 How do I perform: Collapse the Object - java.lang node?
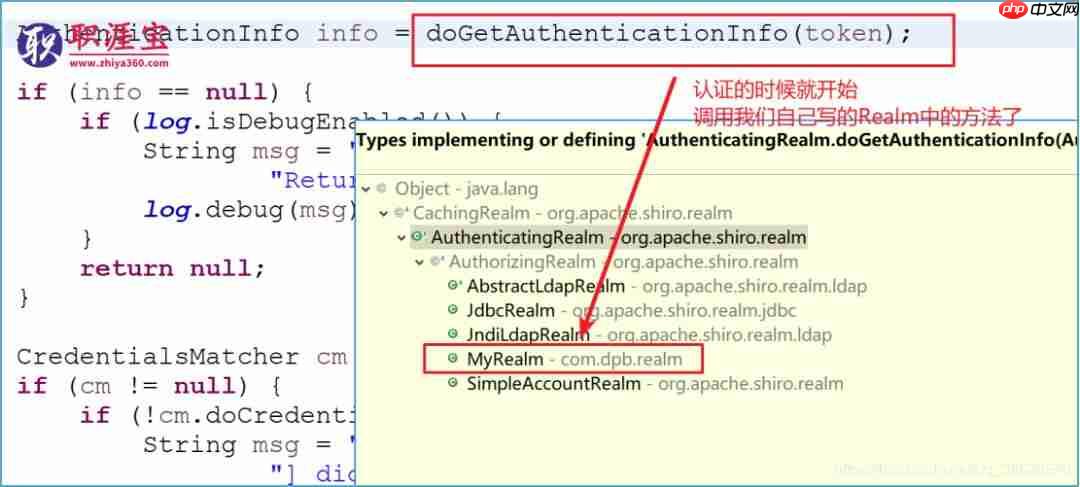click(366, 189)
